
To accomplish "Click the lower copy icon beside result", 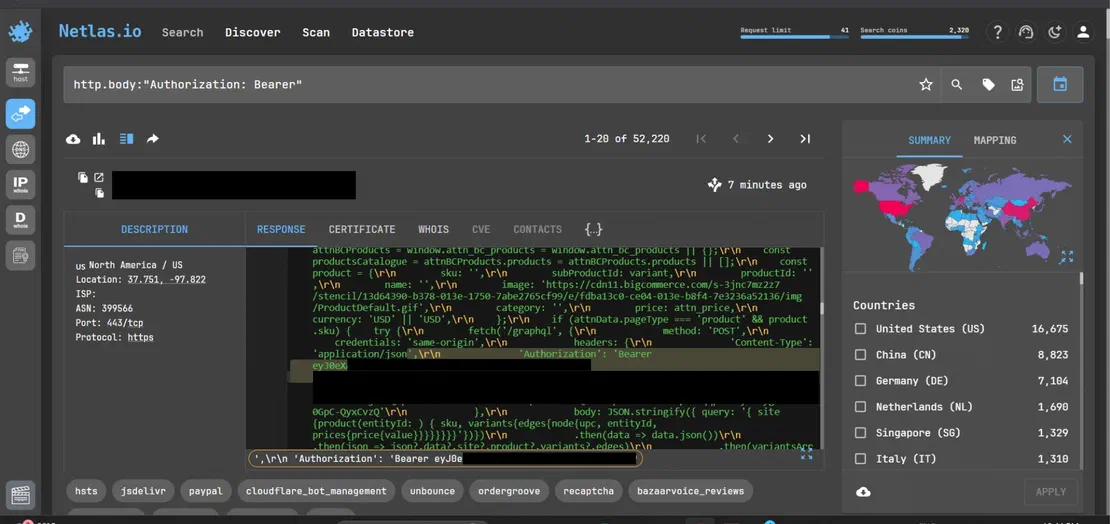I will 100,193.
